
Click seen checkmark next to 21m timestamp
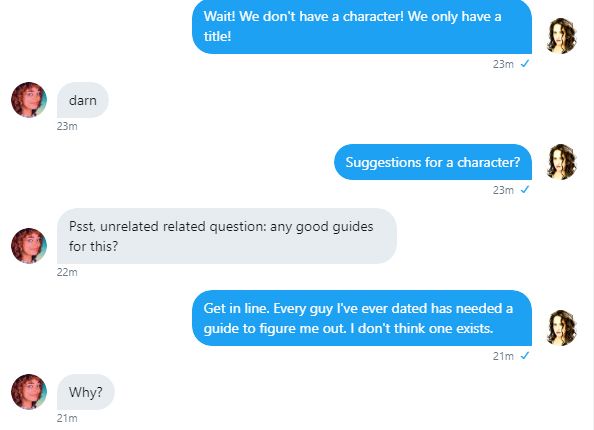(525, 356)
